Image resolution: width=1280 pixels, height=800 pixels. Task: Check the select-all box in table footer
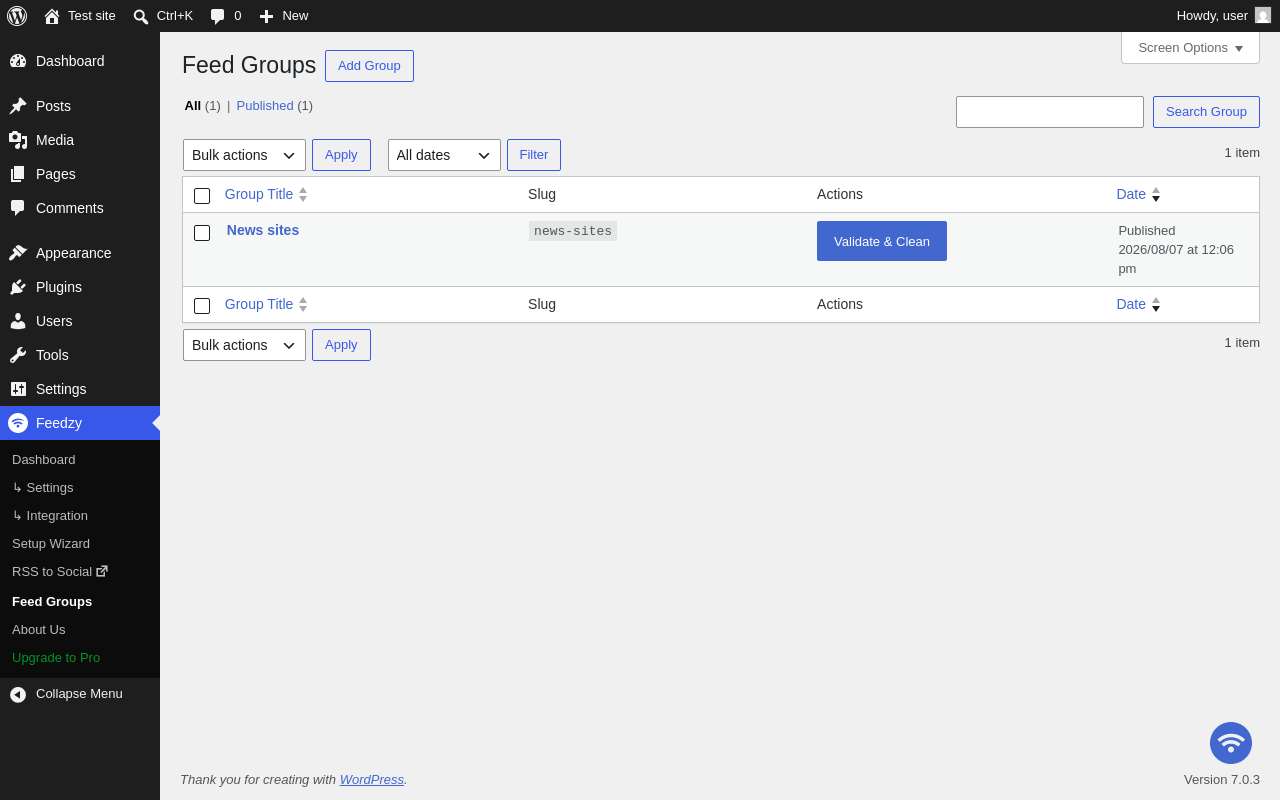202,306
